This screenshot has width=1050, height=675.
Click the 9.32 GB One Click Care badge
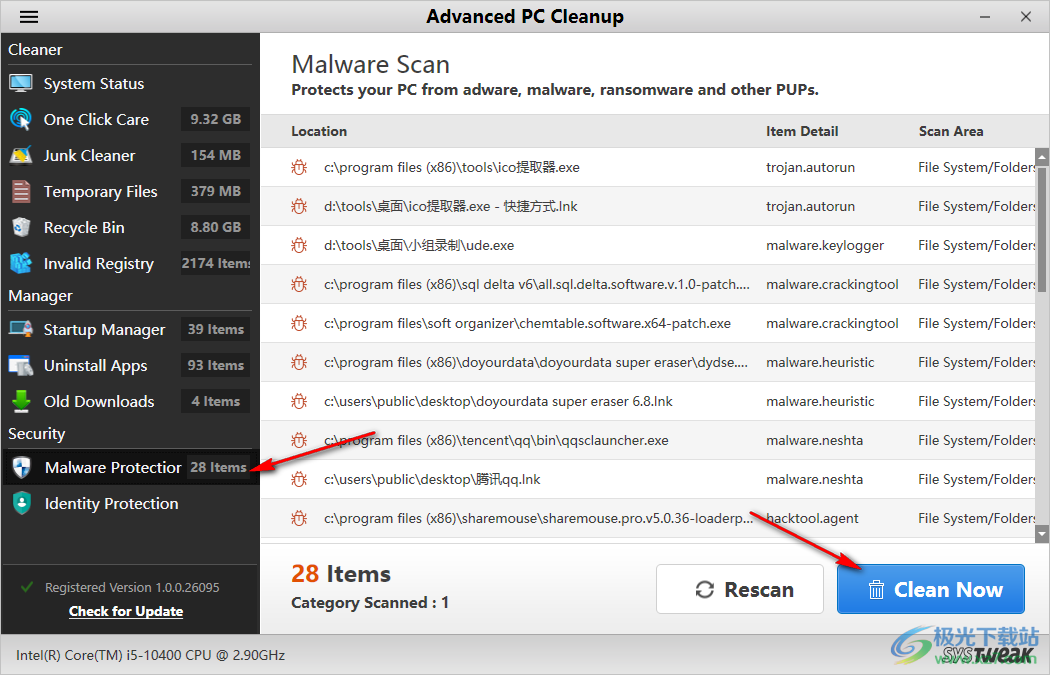216,119
